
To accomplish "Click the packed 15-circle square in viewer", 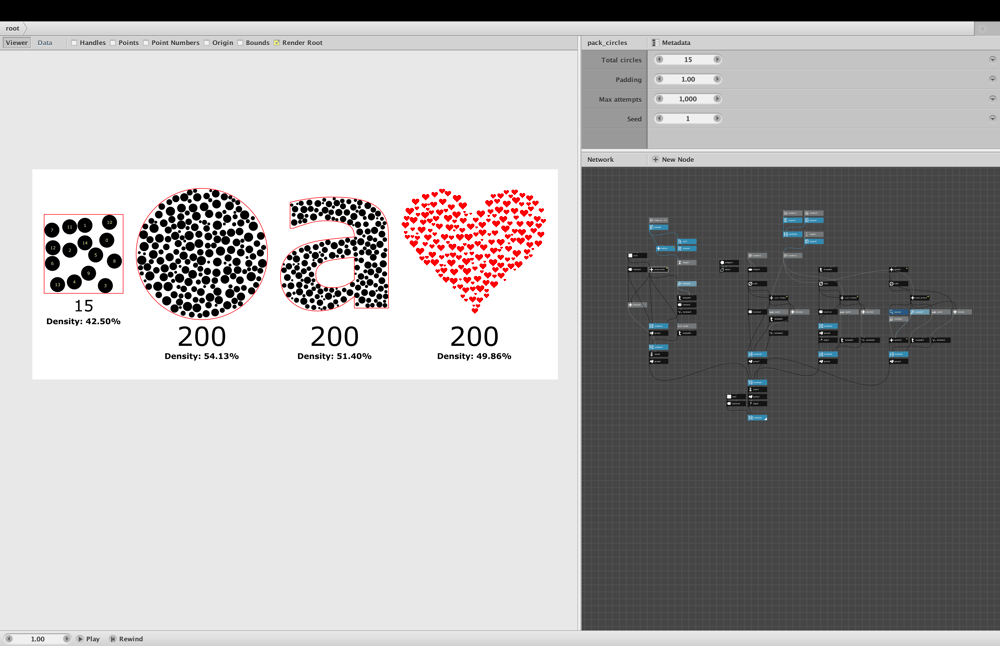I will pyautogui.click(x=84, y=254).
